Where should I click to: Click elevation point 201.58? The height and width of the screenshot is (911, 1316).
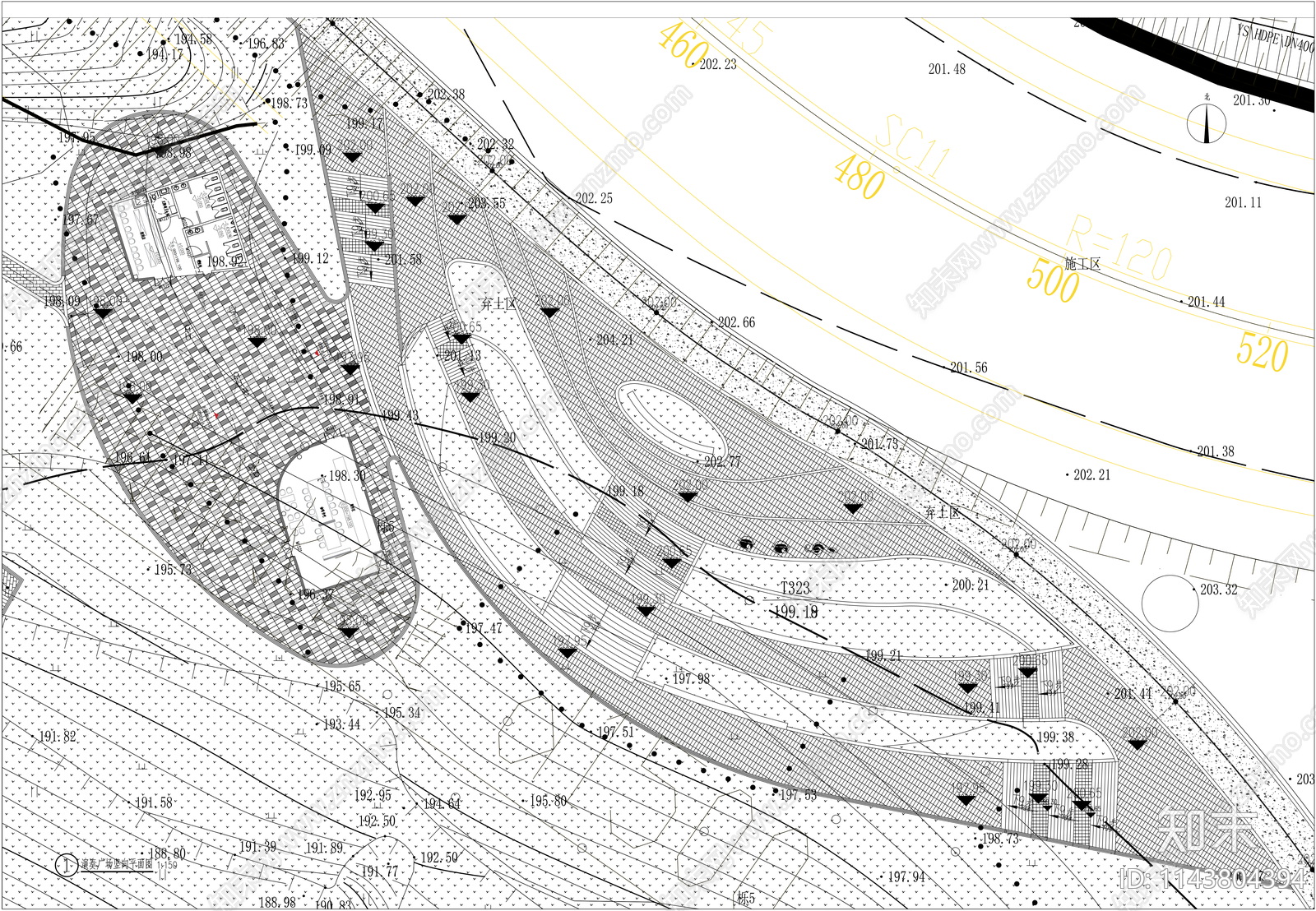(403, 260)
